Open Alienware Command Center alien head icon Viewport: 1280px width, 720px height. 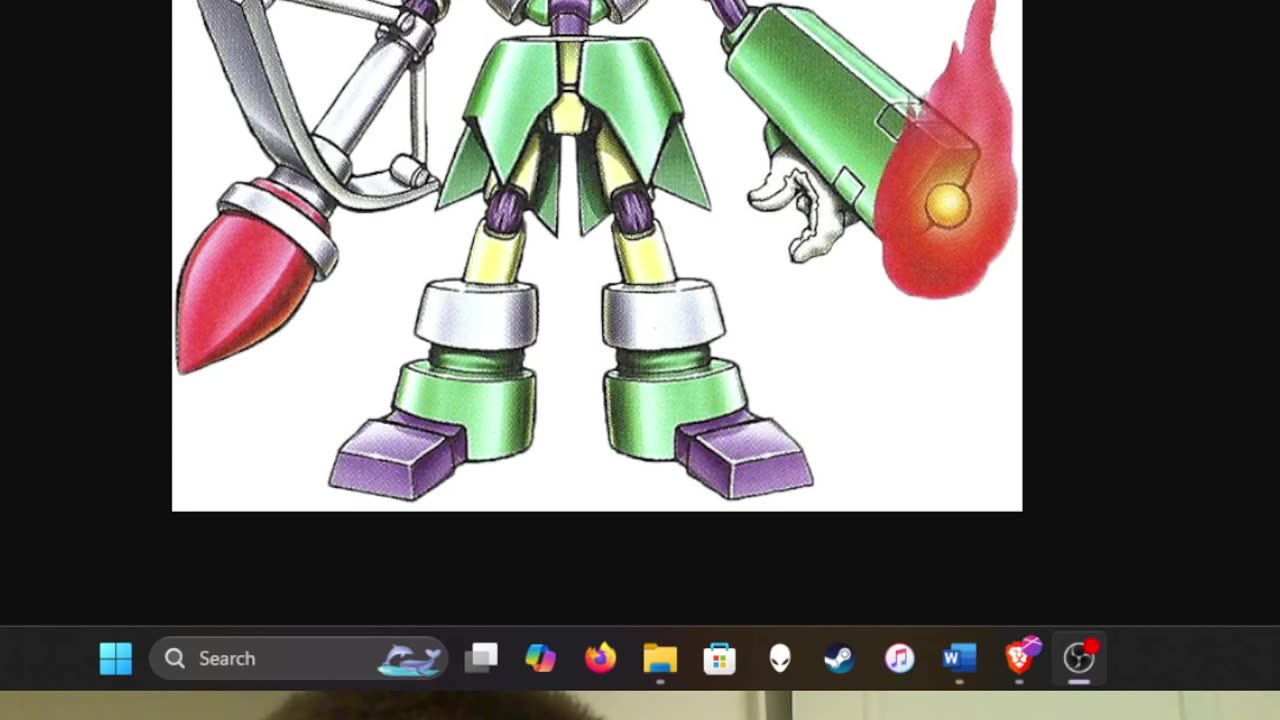click(x=780, y=658)
